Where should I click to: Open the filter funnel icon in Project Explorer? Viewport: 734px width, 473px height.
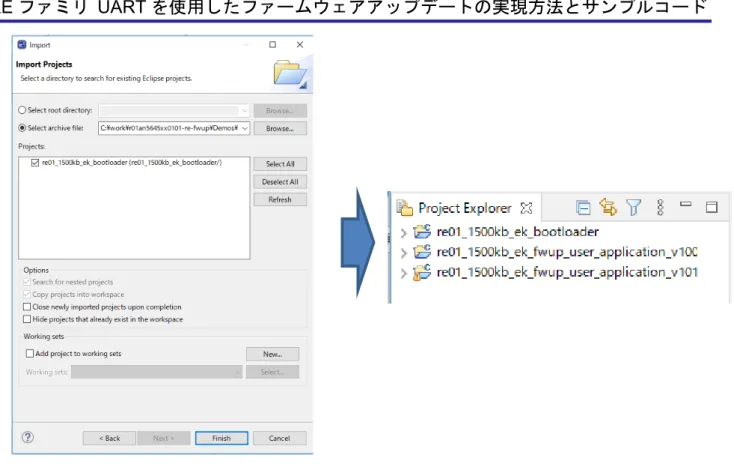point(633,207)
